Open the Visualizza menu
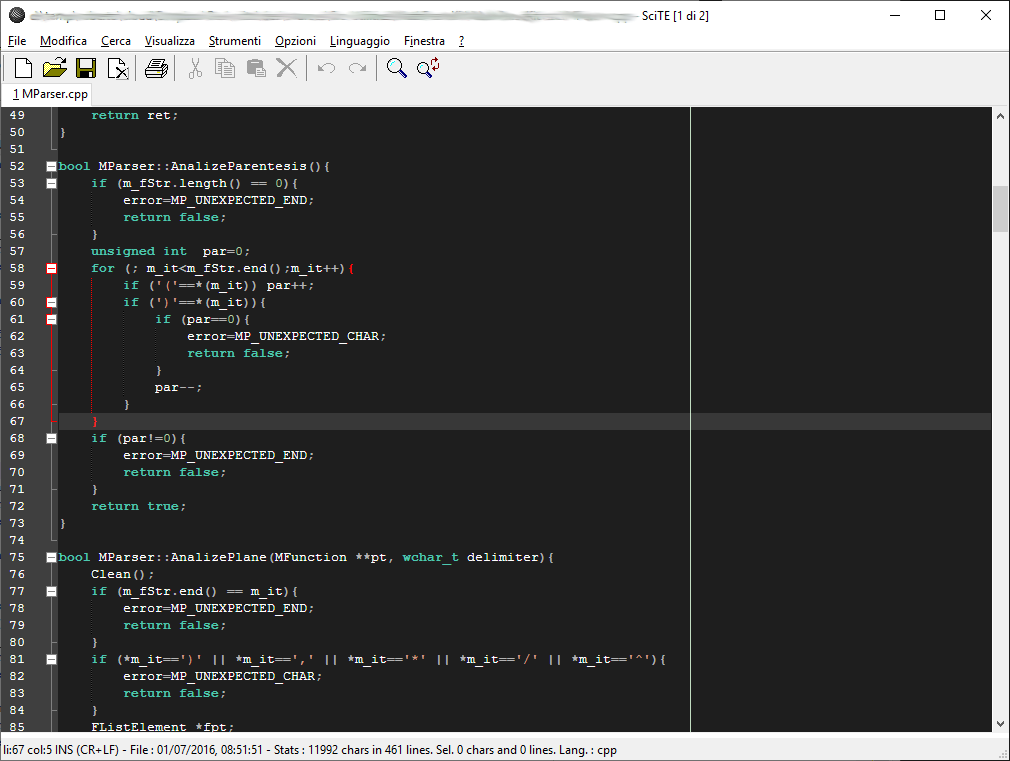 click(170, 41)
